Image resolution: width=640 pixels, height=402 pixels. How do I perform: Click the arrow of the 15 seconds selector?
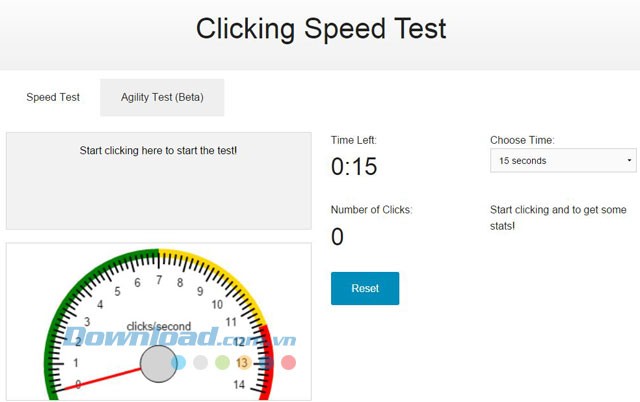(629, 160)
